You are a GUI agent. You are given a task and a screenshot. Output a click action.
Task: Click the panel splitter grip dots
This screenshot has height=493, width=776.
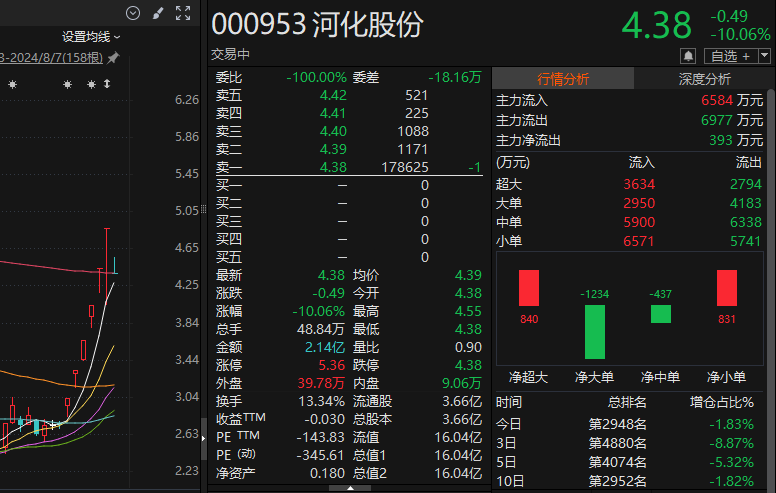(x=203, y=209)
